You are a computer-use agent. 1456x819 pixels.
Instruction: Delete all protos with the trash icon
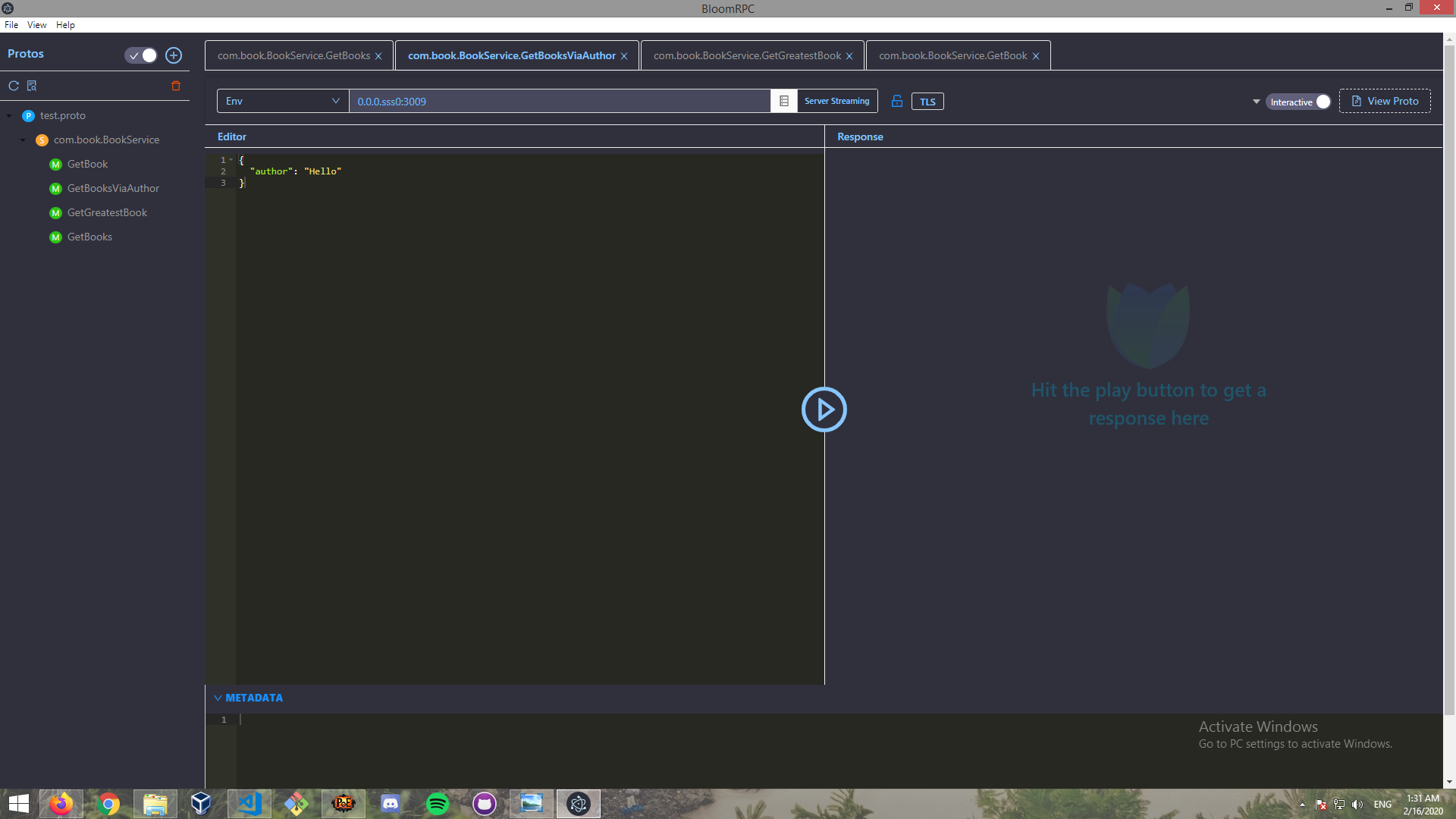click(176, 86)
